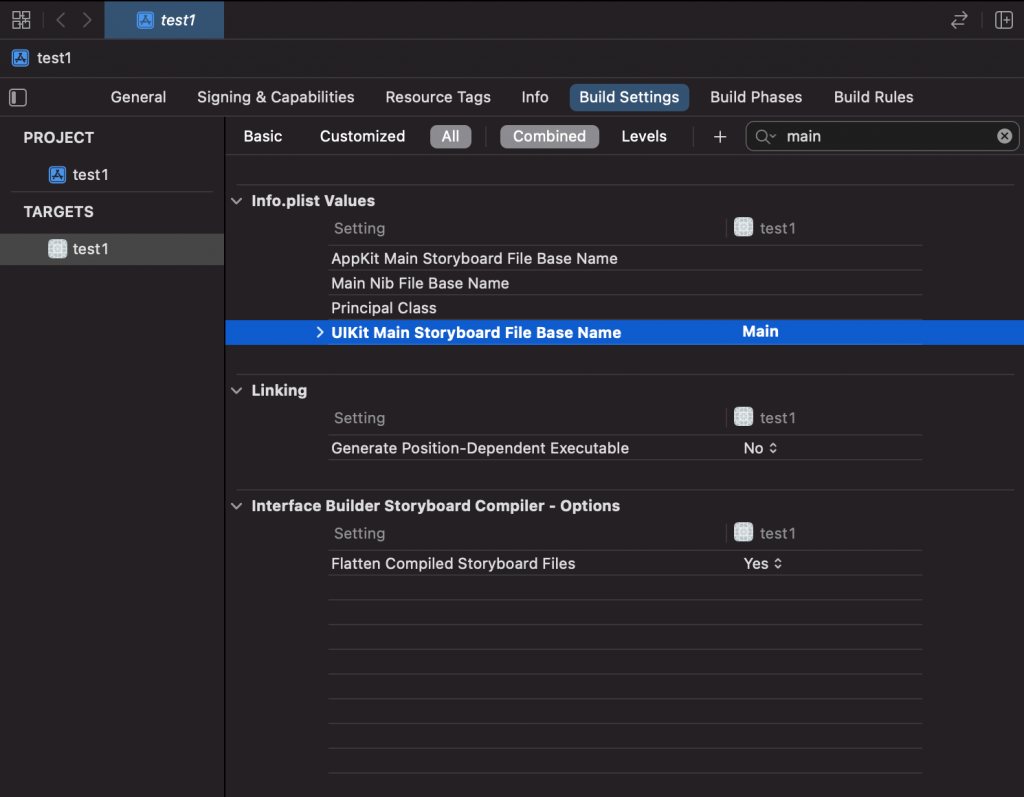This screenshot has height=797, width=1024.
Task: Open the Flatten Compiled Storyboard Files Yes dropdown
Action: [x=762, y=564]
